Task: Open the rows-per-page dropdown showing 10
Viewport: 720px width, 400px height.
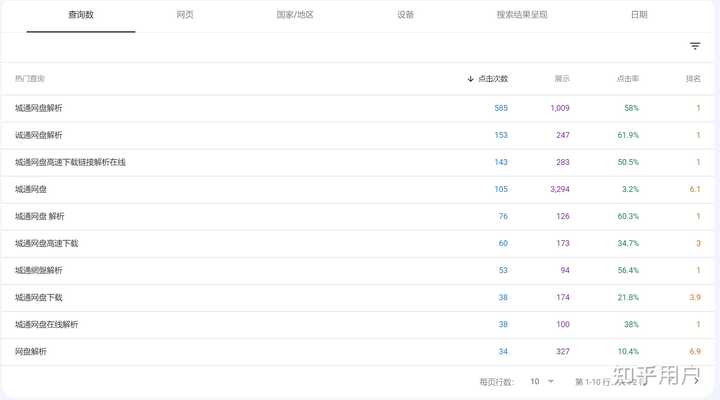Action: [542, 382]
